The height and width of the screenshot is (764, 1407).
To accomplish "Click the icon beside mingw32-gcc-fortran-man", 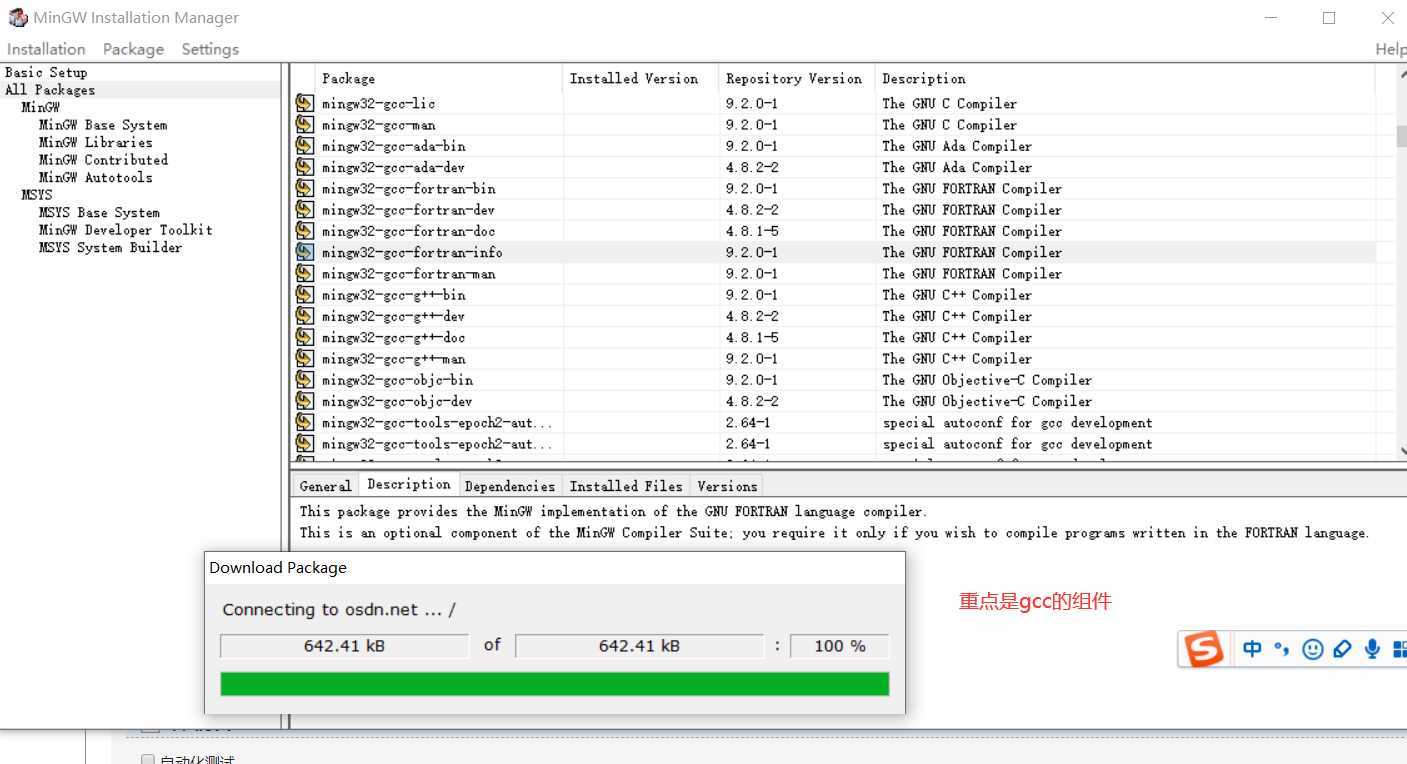I will pyautogui.click(x=304, y=273).
